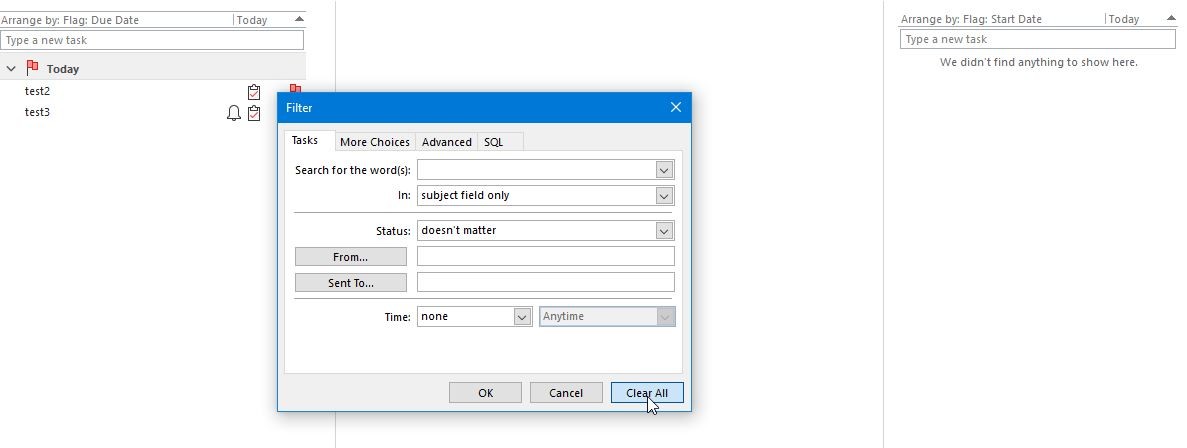1187x448 pixels.
Task: Click the Sent To... button
Action: [350, 282]
